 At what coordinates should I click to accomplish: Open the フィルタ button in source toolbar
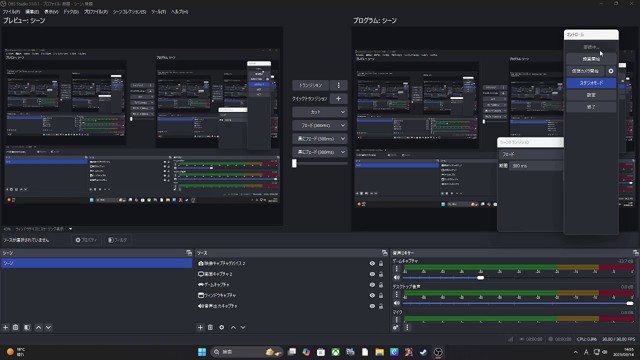click(x=118, y=240)
